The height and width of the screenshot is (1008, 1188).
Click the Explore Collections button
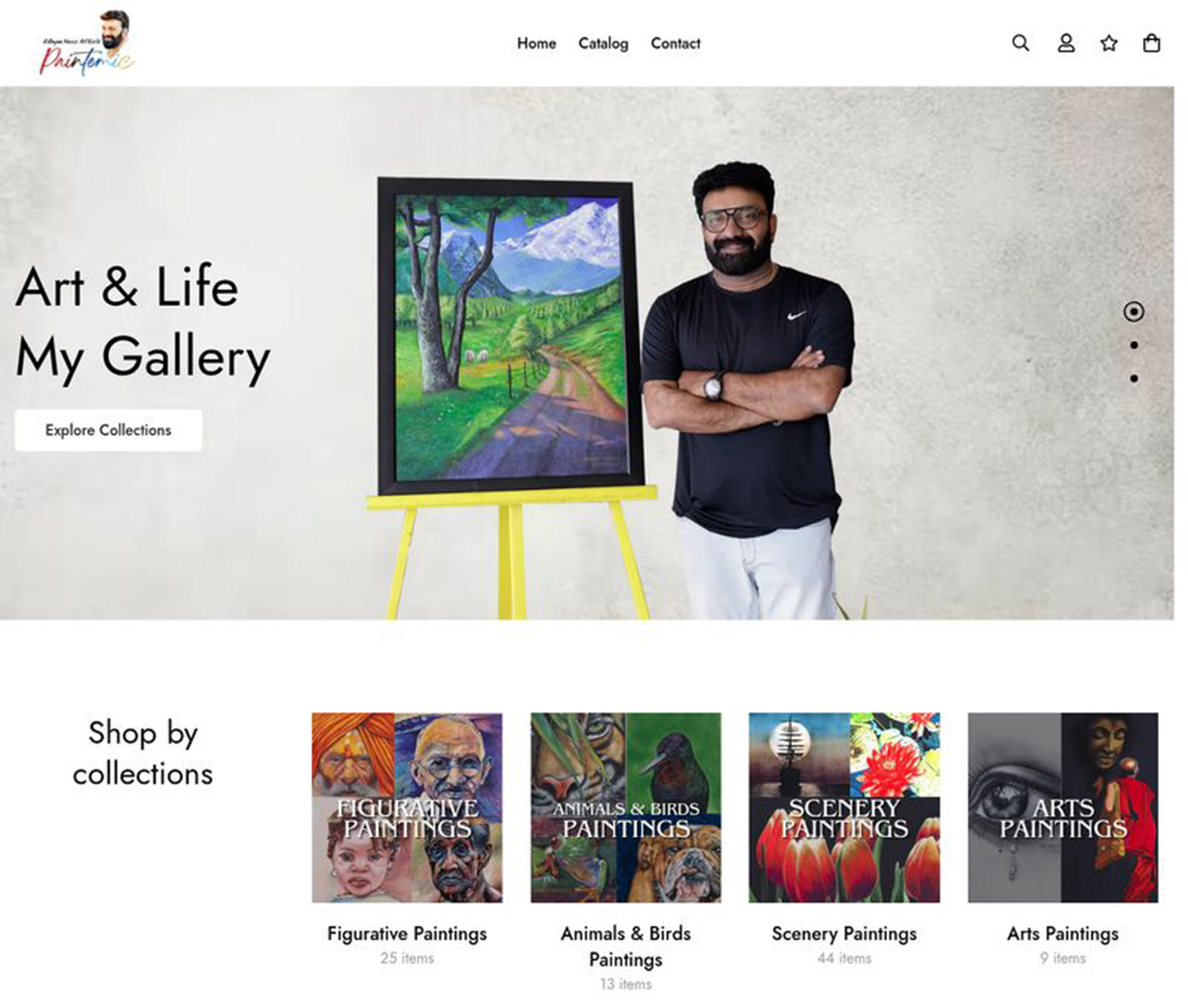coord(108,431)
